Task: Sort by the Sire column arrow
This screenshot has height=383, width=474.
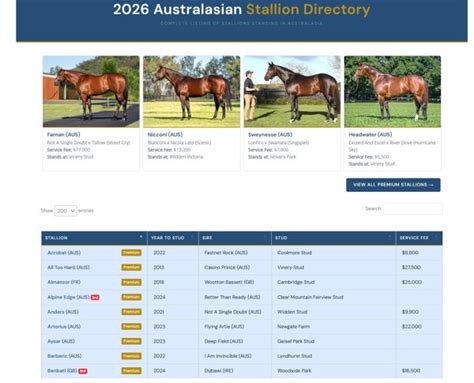Action: point(265,237)
